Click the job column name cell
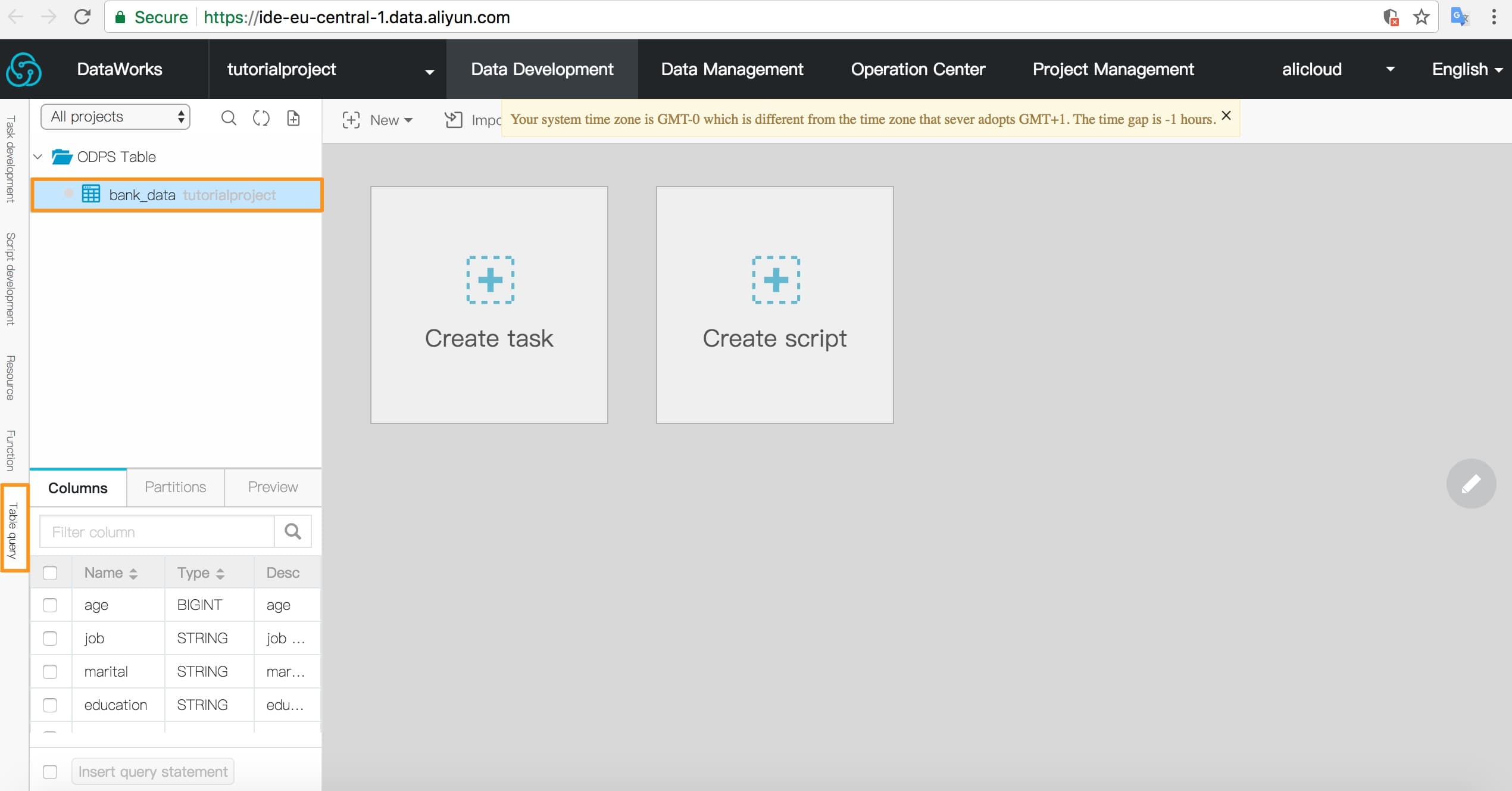 (x=118, y=639)
